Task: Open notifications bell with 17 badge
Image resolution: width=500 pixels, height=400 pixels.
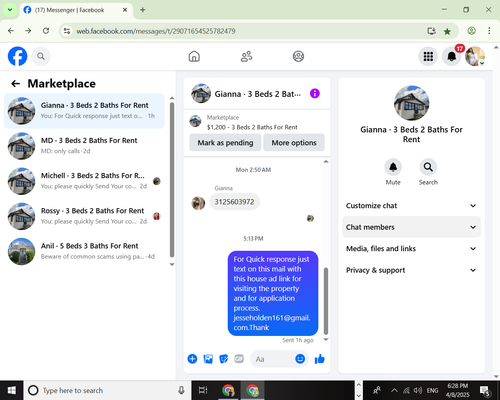Action: (452, 56)
